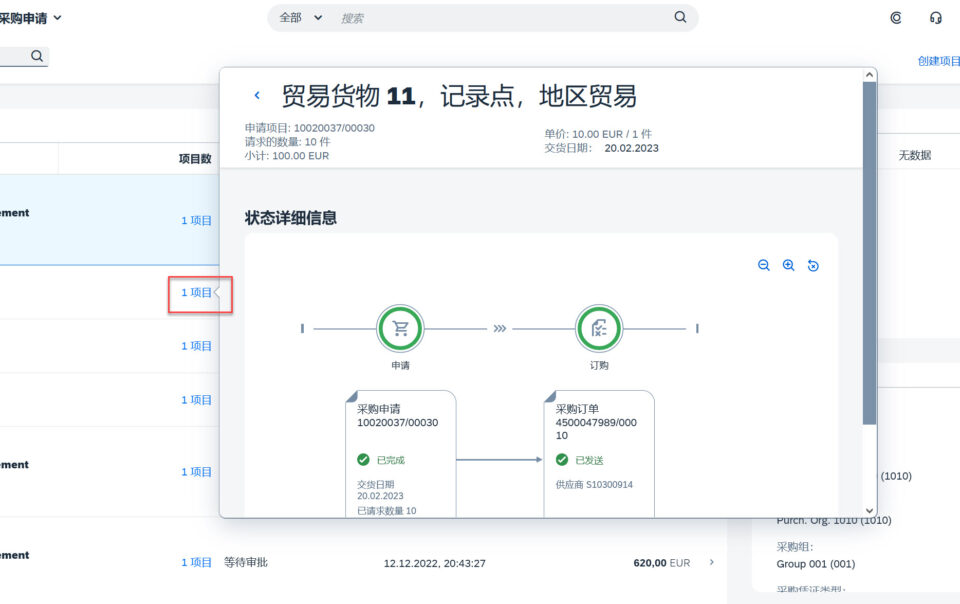The image size is (960, 604).
Task: Open the headset support icon
Action: (x=936, y=18)
